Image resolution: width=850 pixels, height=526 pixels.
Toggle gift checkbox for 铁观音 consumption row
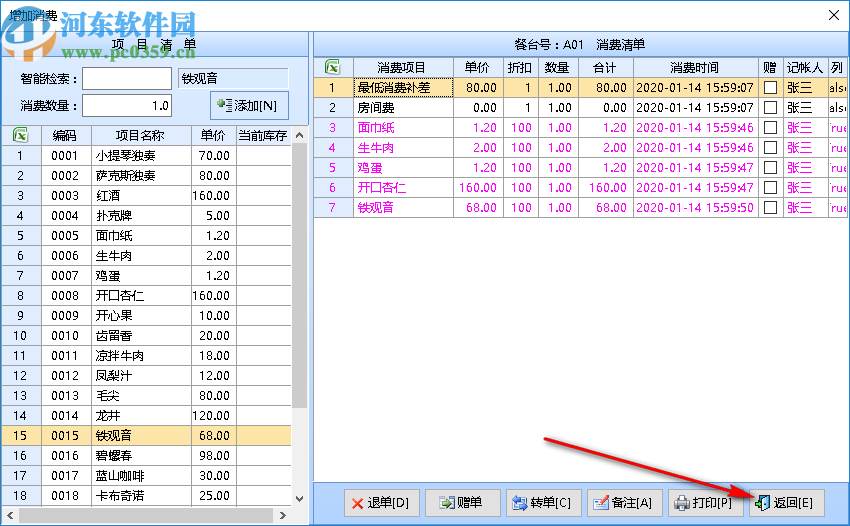coord(770,208)
